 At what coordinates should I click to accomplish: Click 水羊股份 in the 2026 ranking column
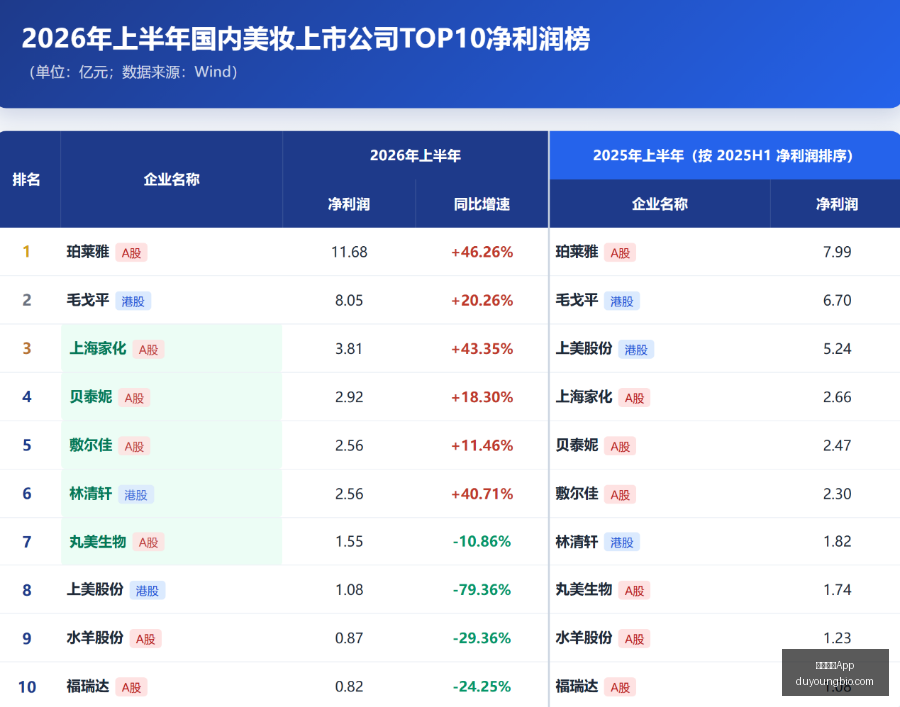95,638
